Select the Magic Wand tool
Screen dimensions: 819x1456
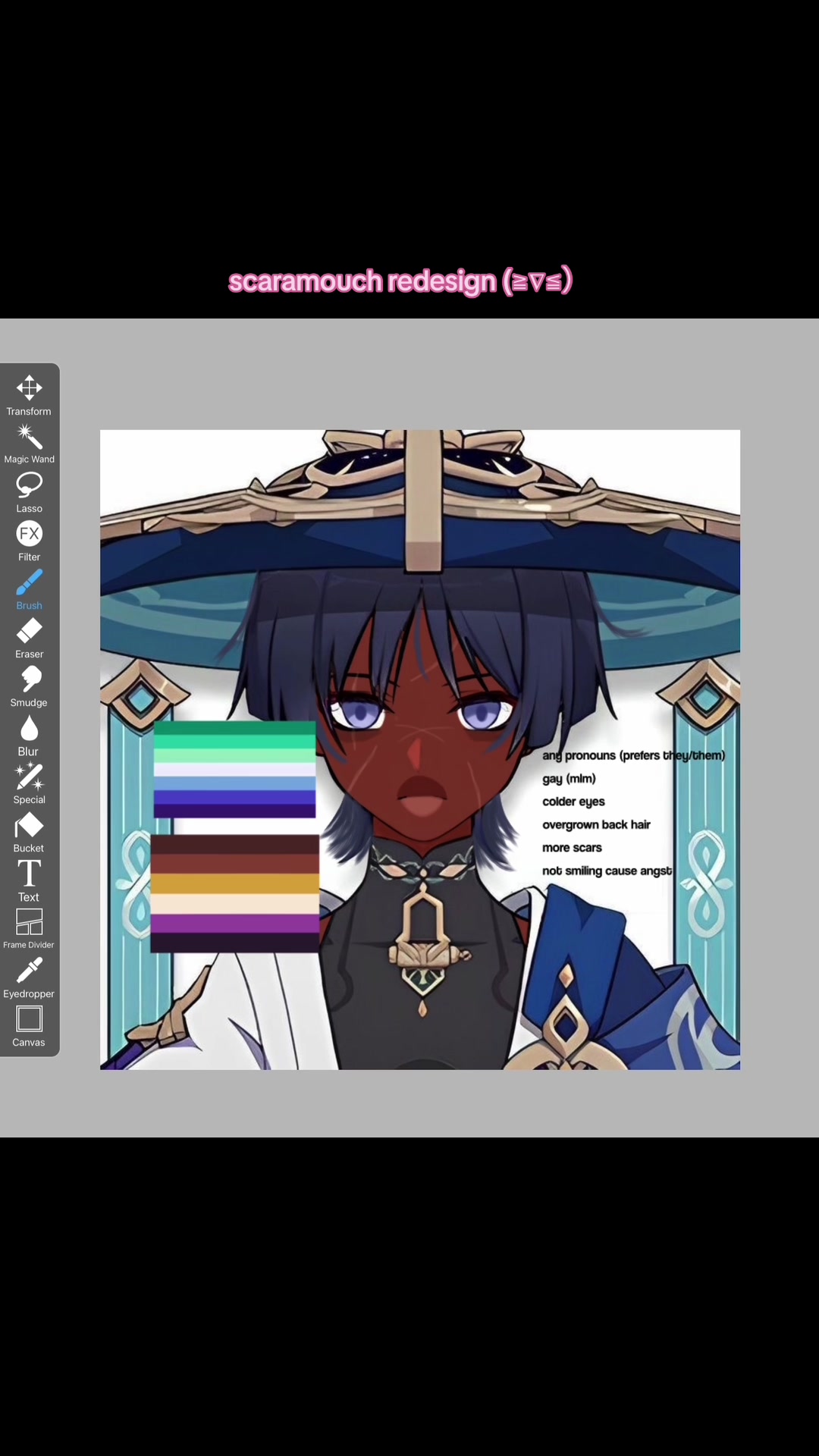click(29, 444)
